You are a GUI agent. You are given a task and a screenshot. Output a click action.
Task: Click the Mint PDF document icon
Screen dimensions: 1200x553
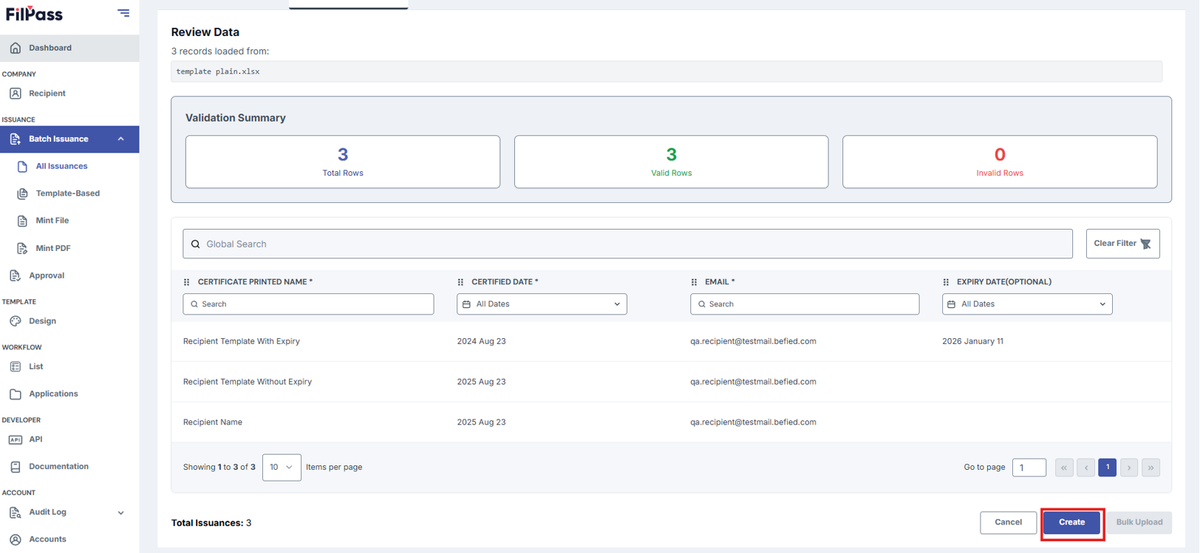pyautogui.click(x=24, y=247)
